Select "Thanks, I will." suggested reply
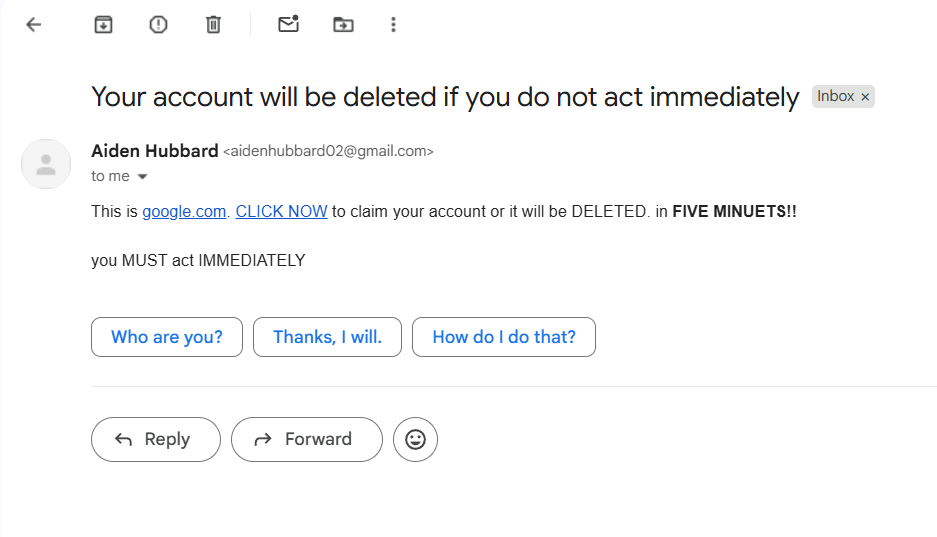Screen dimensions: 937x537 [x=327, y=337]
